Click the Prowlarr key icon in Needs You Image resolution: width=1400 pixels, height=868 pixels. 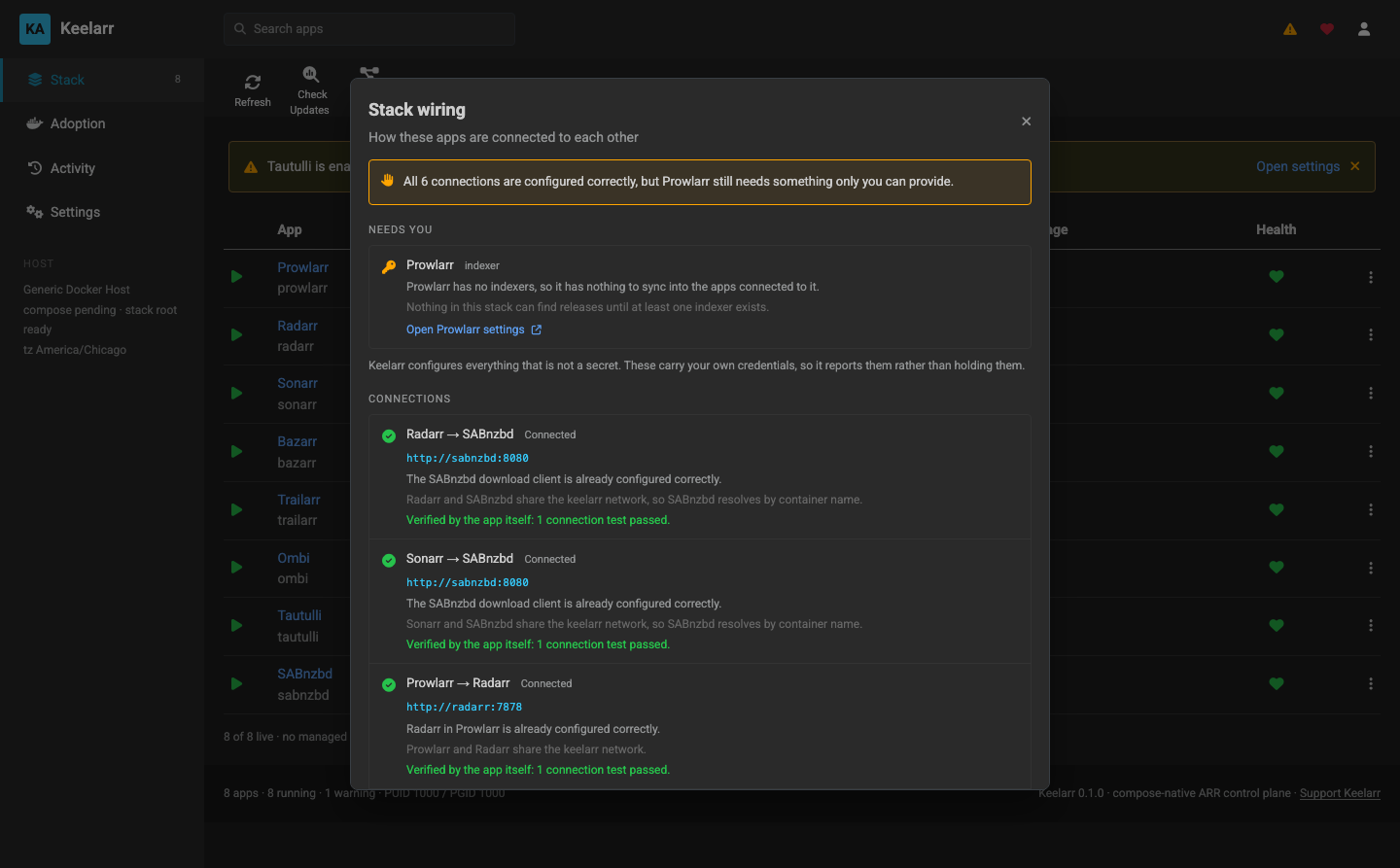point(389,266)
